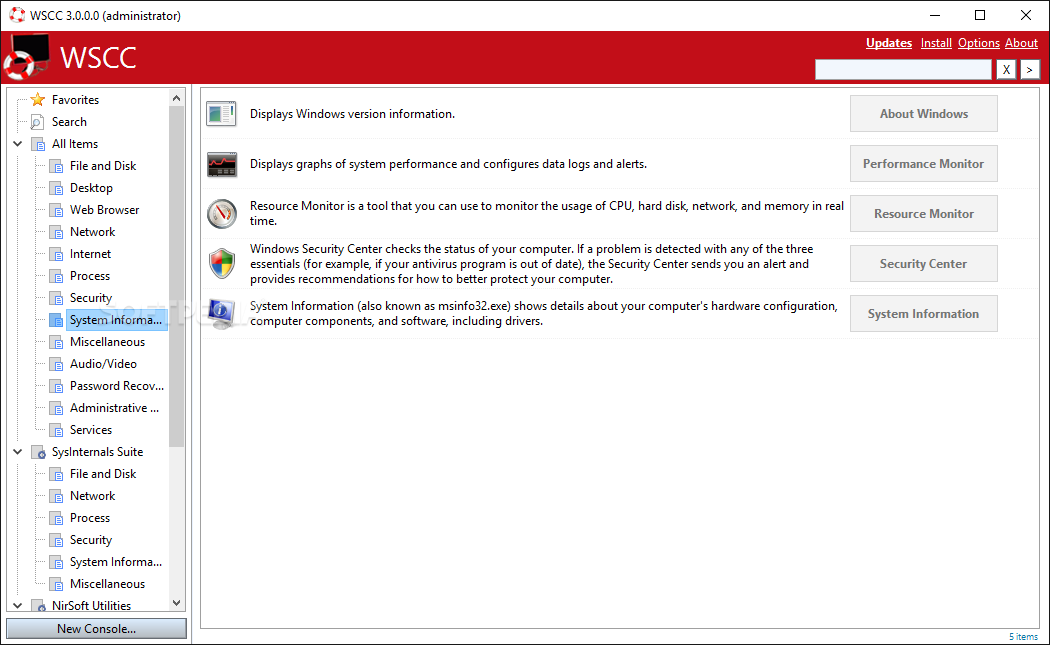
Task: Click the Web Browser category page icon
Action: pyautogui.click(x=57, y=210)
